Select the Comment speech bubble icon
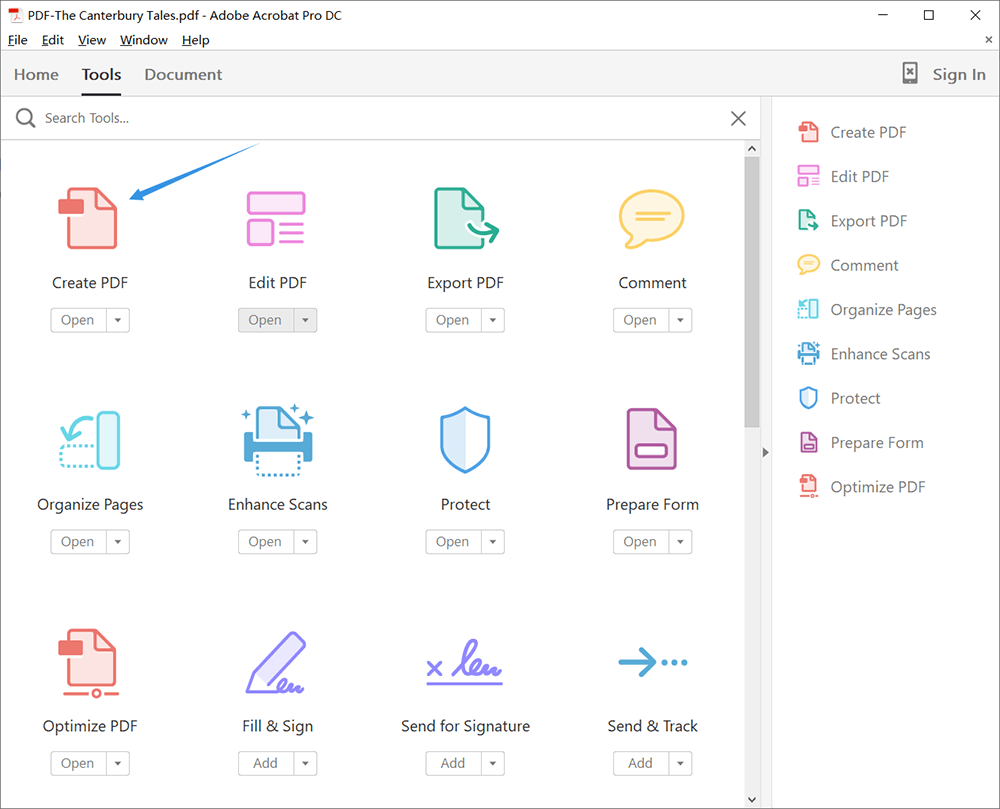Screen dimensions: 1000x809 pos(651,218)
